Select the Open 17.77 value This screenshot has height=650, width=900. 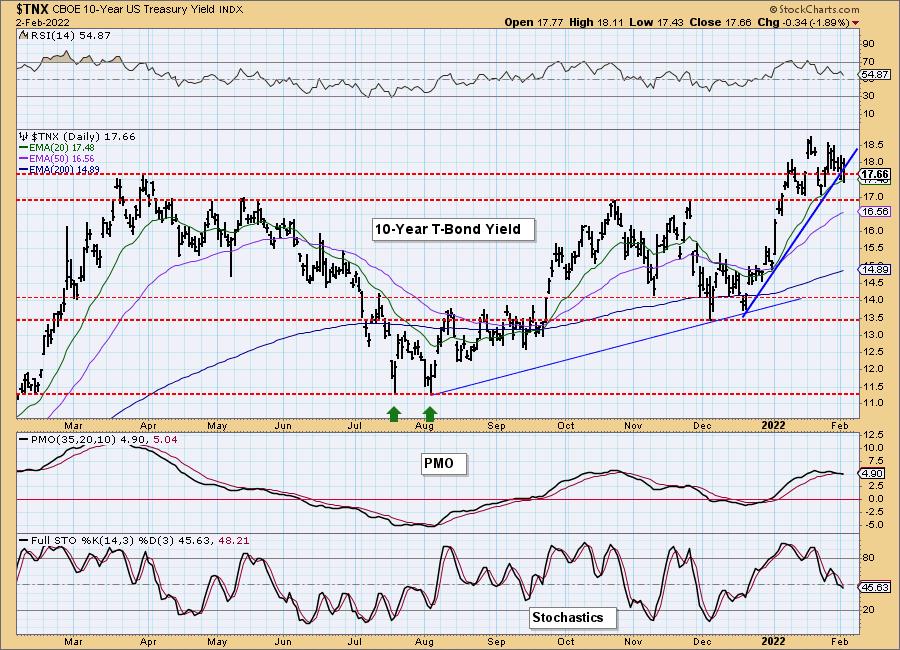[533, 22]
